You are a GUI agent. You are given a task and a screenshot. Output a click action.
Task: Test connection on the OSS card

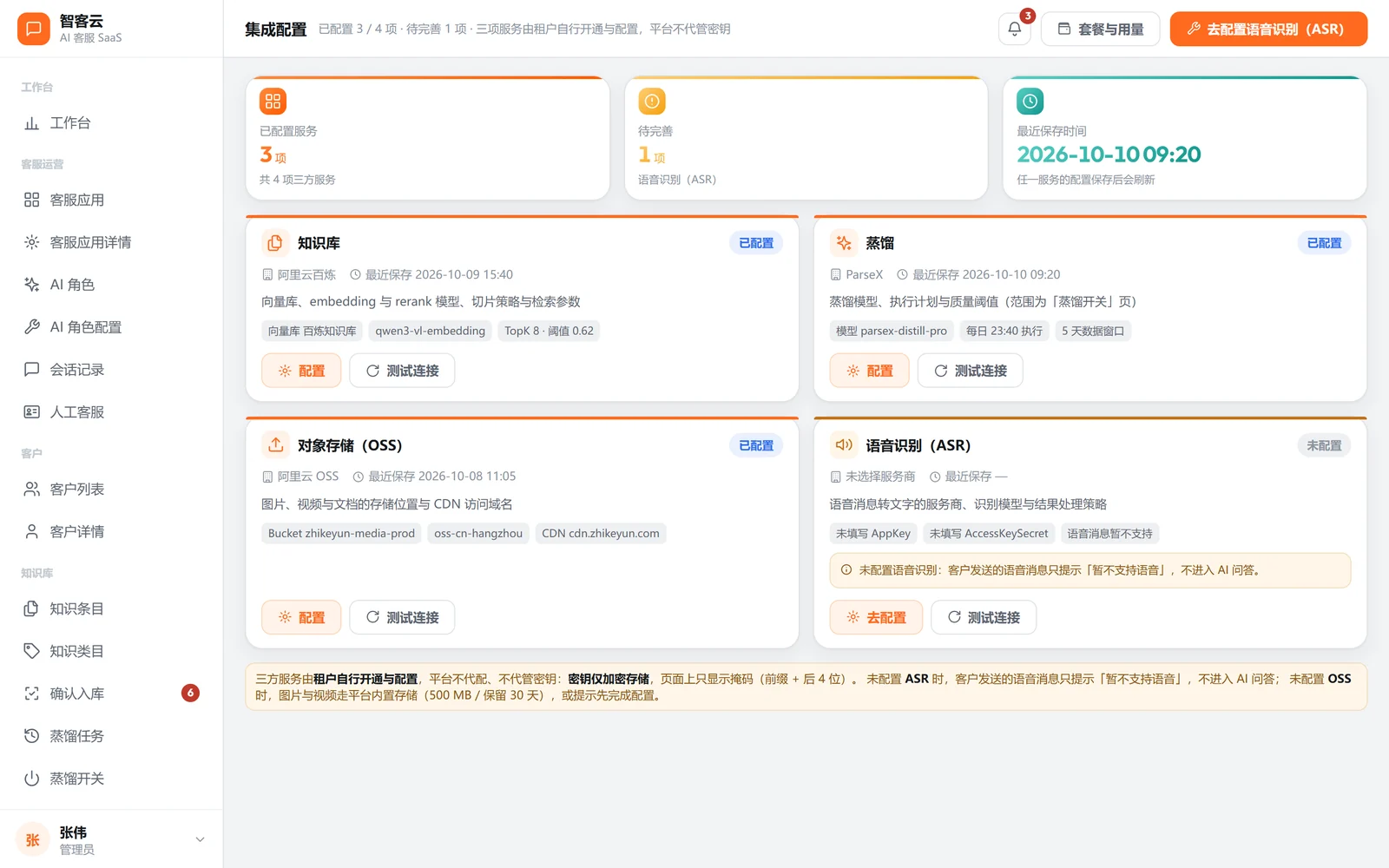pyautogui.click(x=402, y=617)
